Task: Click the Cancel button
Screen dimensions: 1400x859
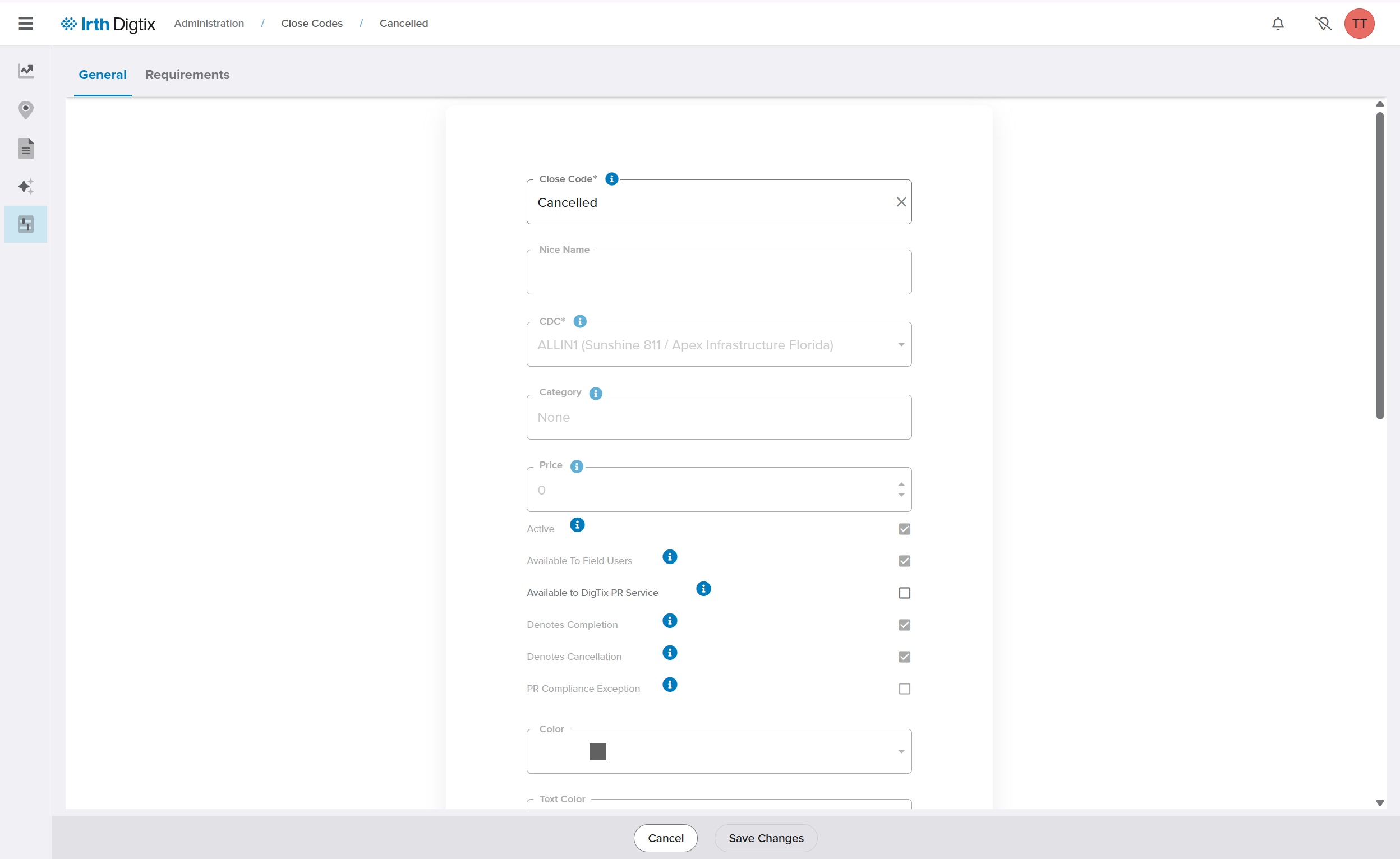Action: click(665, 838)
